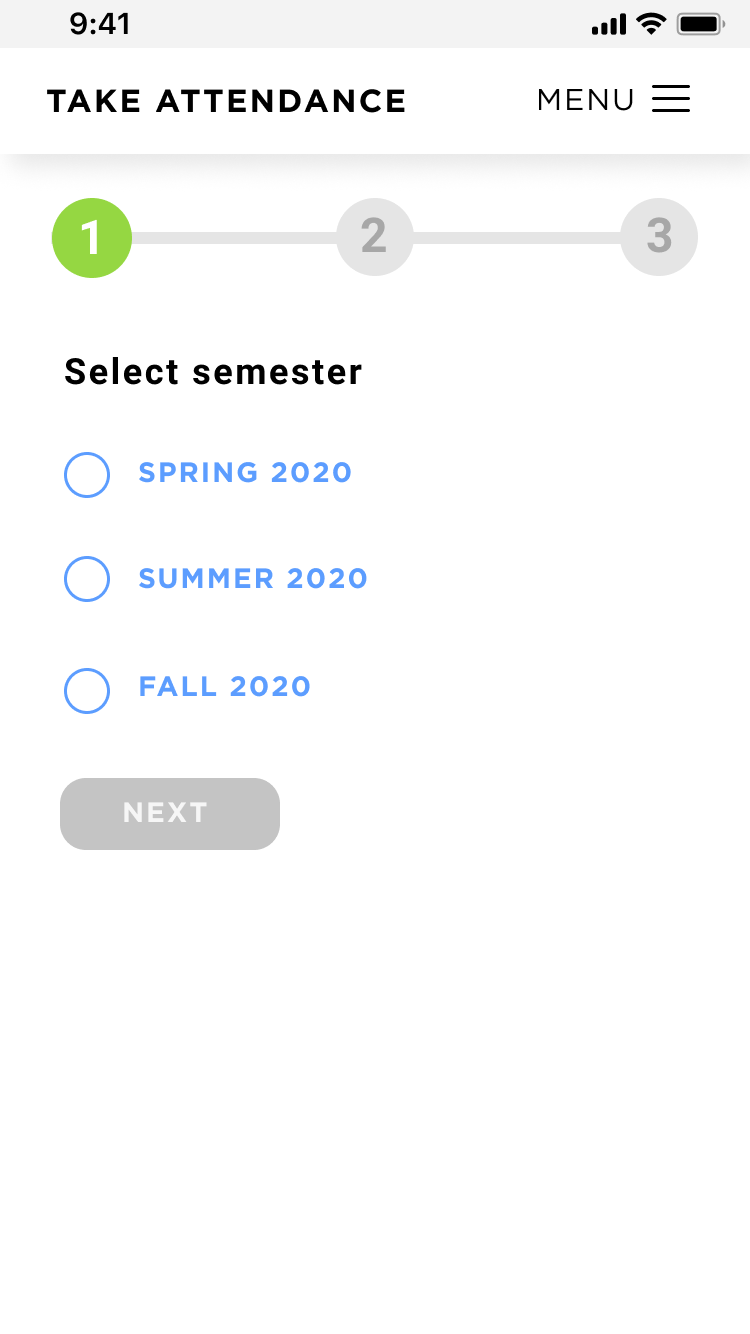750x1334 pixels.
Task: Click the NEXT button
Action: (x=170, y=814)
